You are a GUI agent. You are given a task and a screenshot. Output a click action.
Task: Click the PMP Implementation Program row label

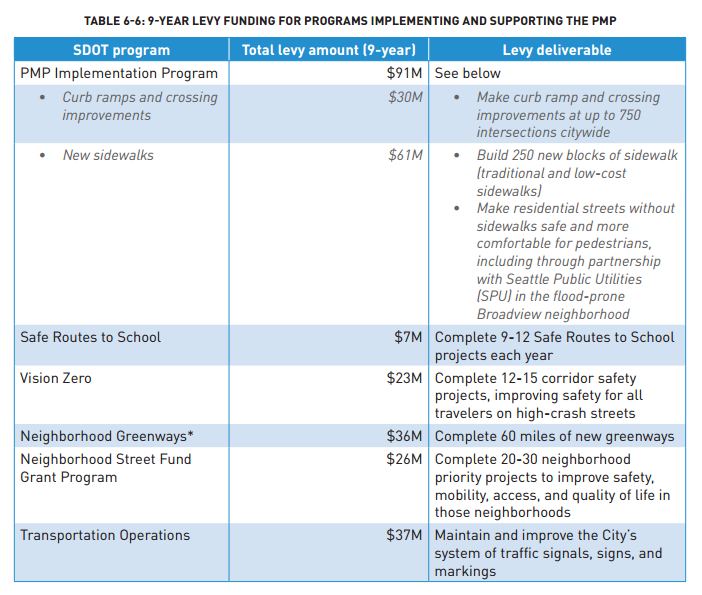[119, 73]
